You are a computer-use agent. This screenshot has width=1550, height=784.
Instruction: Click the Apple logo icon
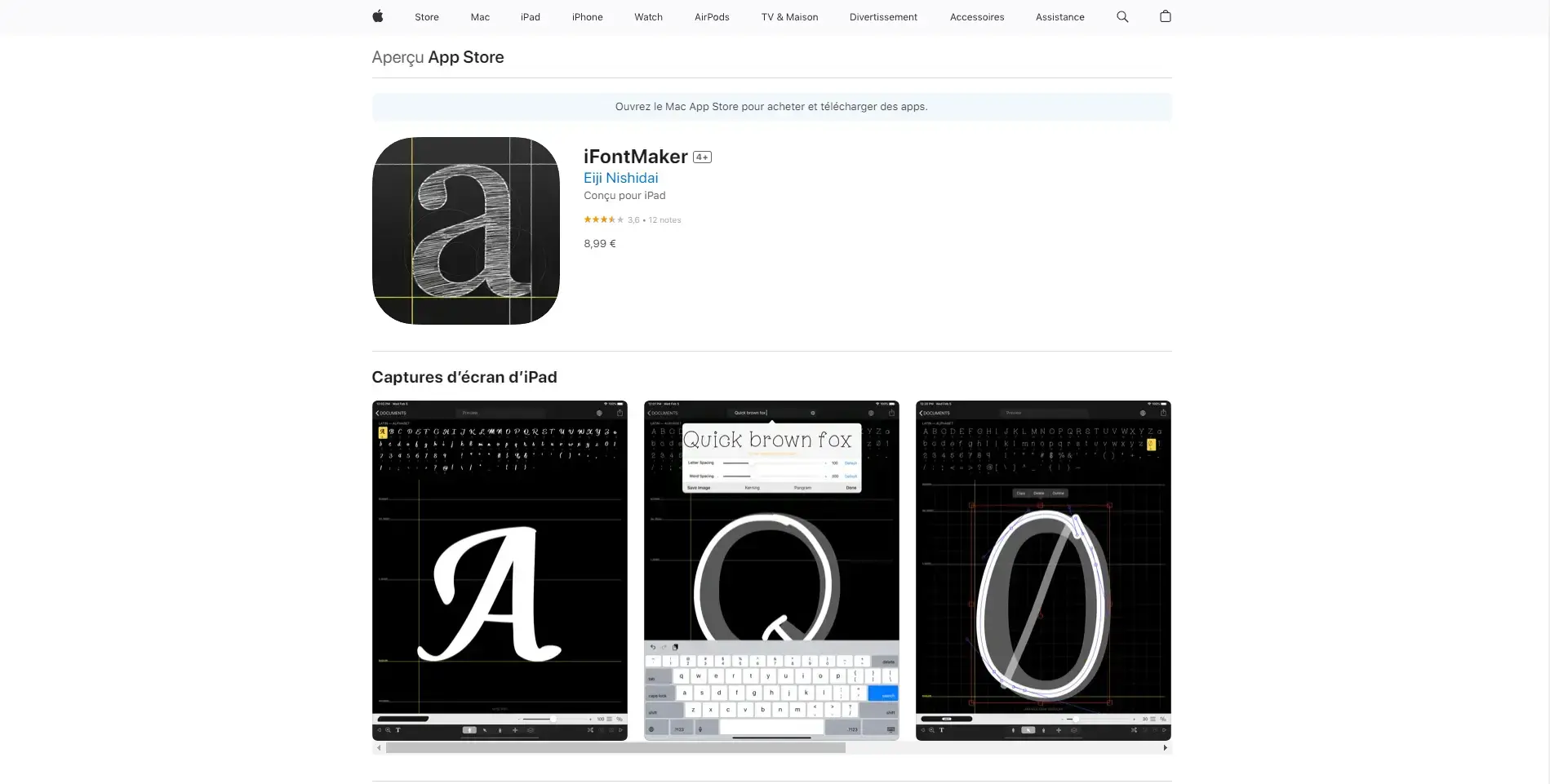point(378,16)
